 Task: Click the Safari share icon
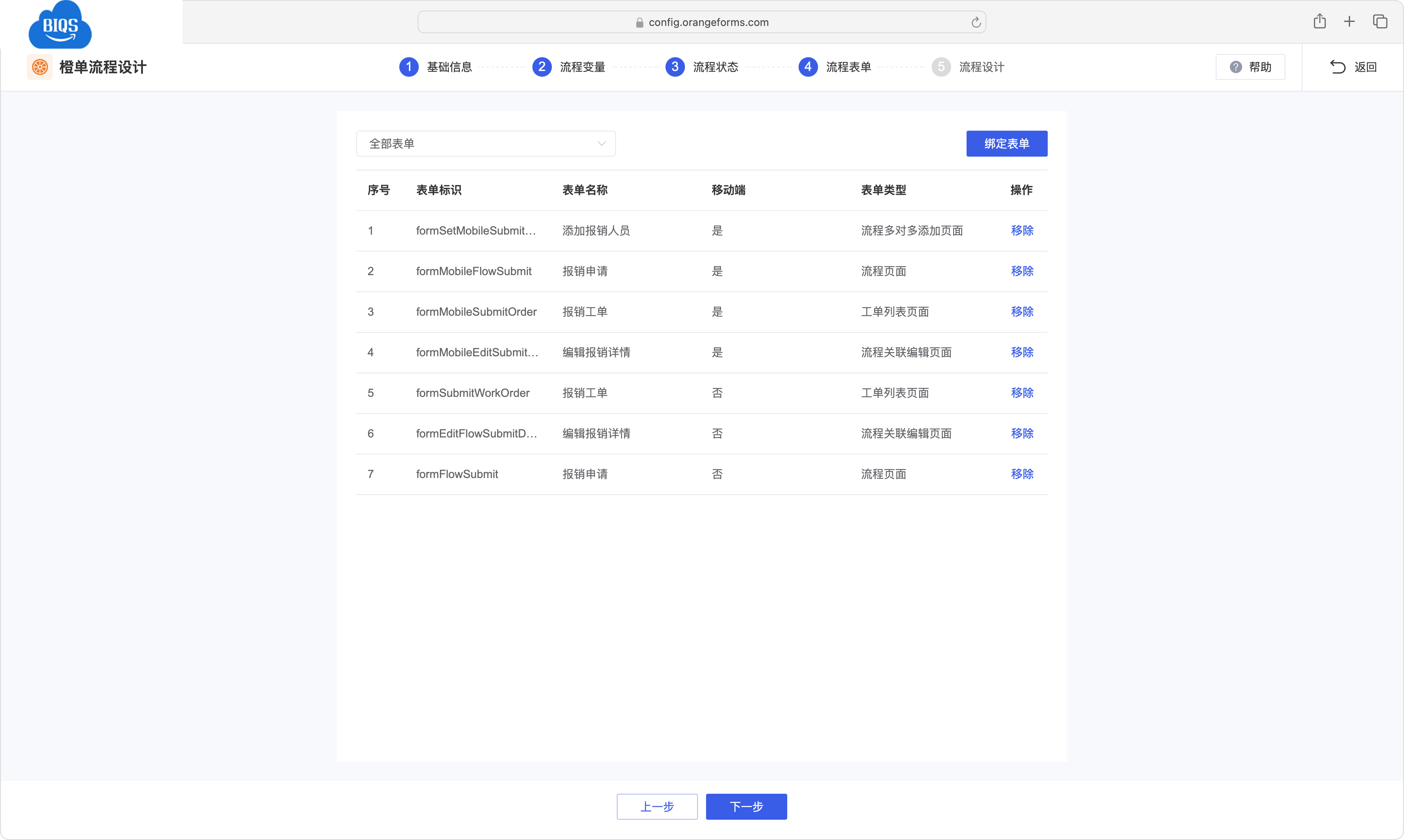click(1319, 22)
